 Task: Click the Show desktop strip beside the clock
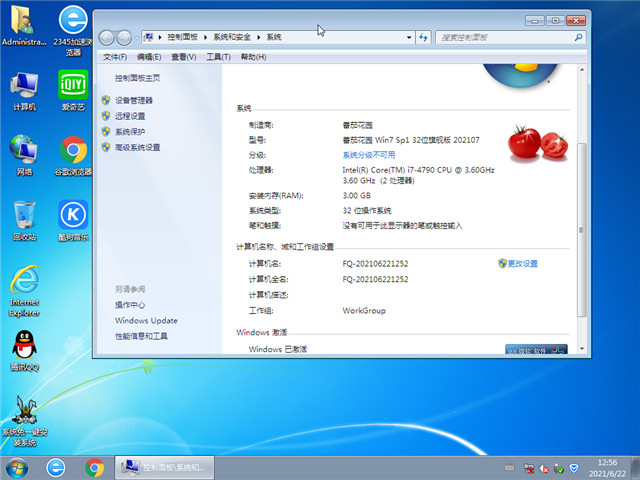(x=636, y=468)
